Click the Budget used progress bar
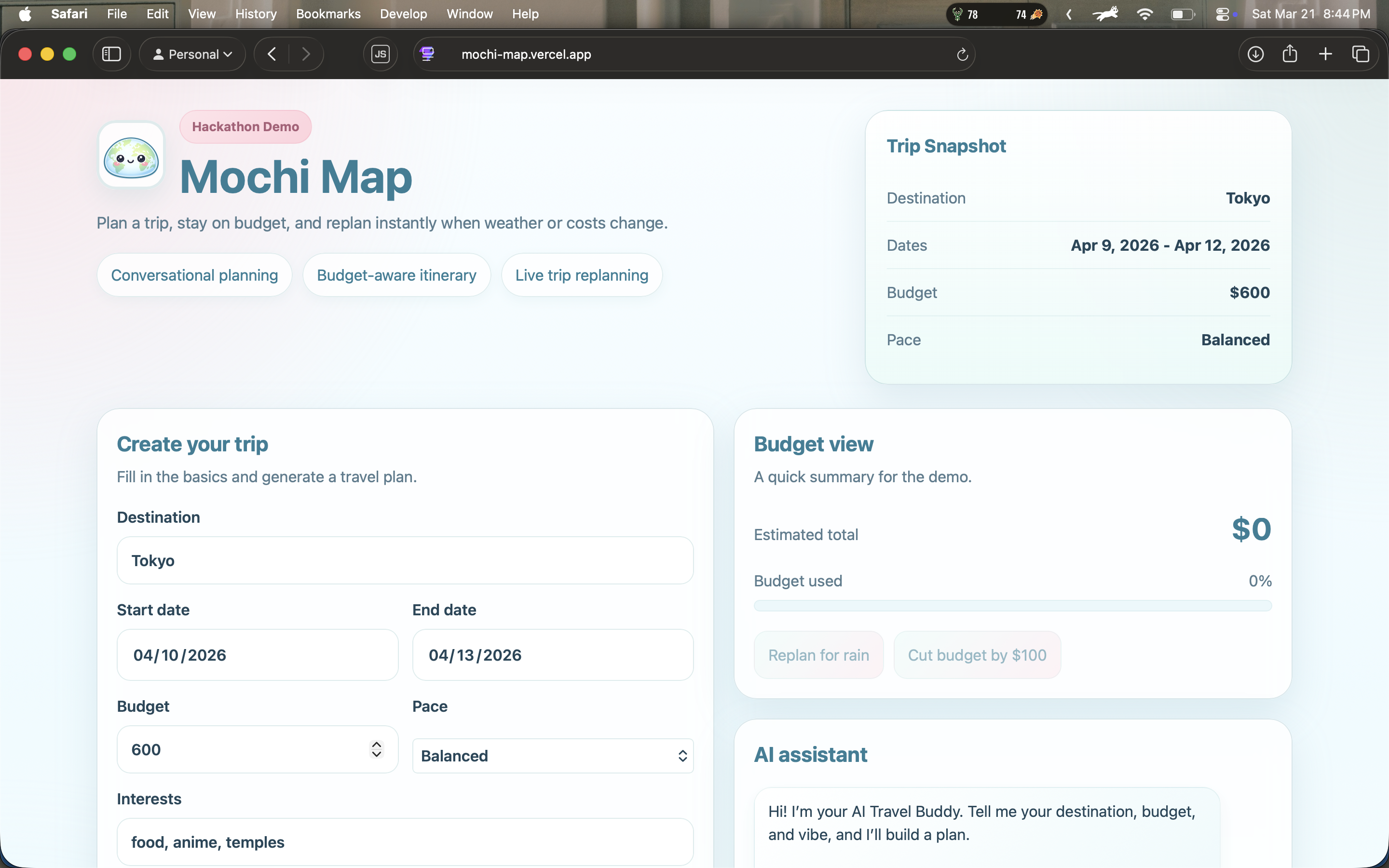Screen dimensions: 1389x868 (1012, 606)
